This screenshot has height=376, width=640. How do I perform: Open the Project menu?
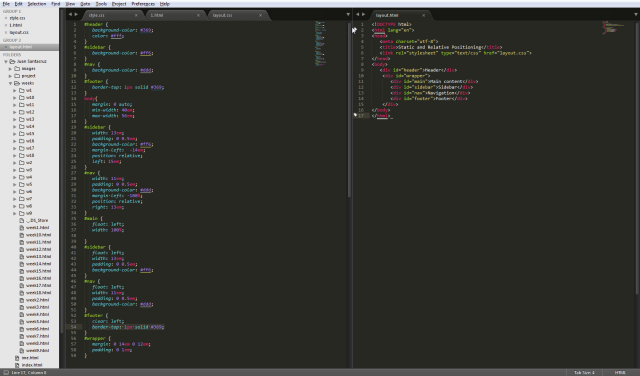point(119,4)
